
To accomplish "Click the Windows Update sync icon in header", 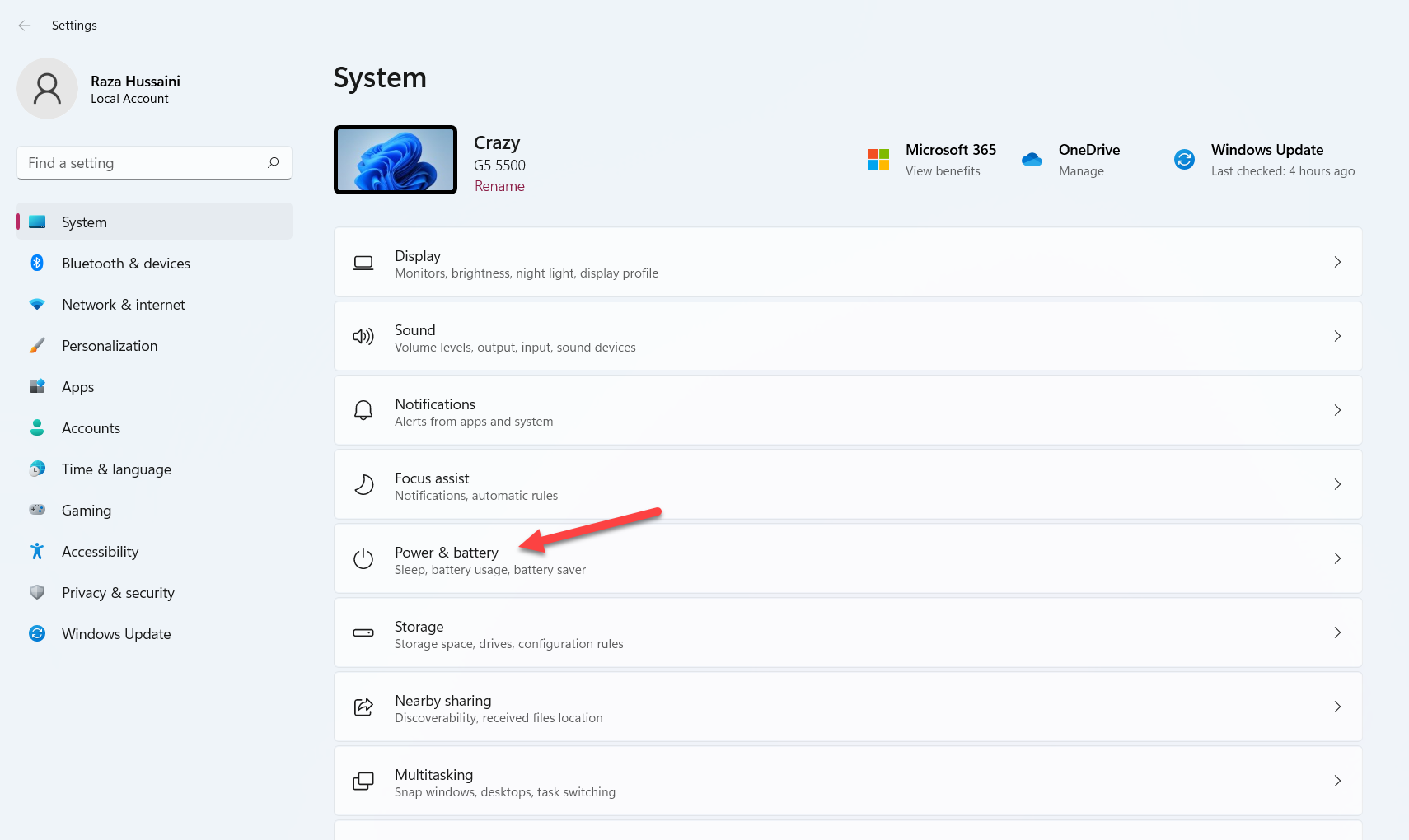I will (1184, 159).
